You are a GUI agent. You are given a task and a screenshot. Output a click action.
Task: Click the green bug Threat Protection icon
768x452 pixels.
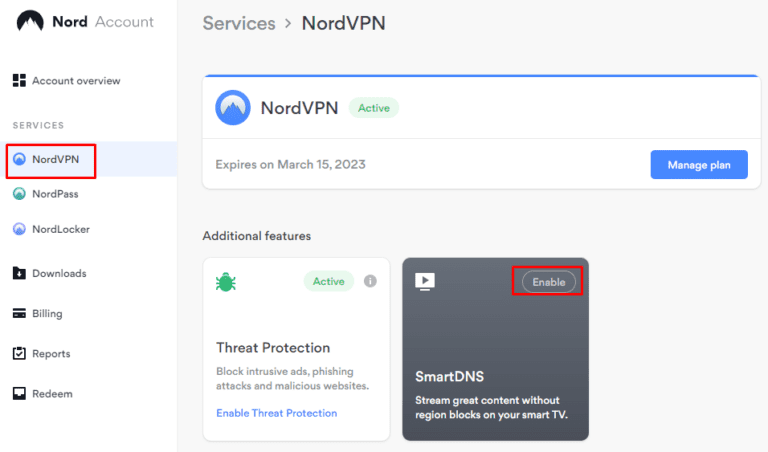[x=225, y=282]
